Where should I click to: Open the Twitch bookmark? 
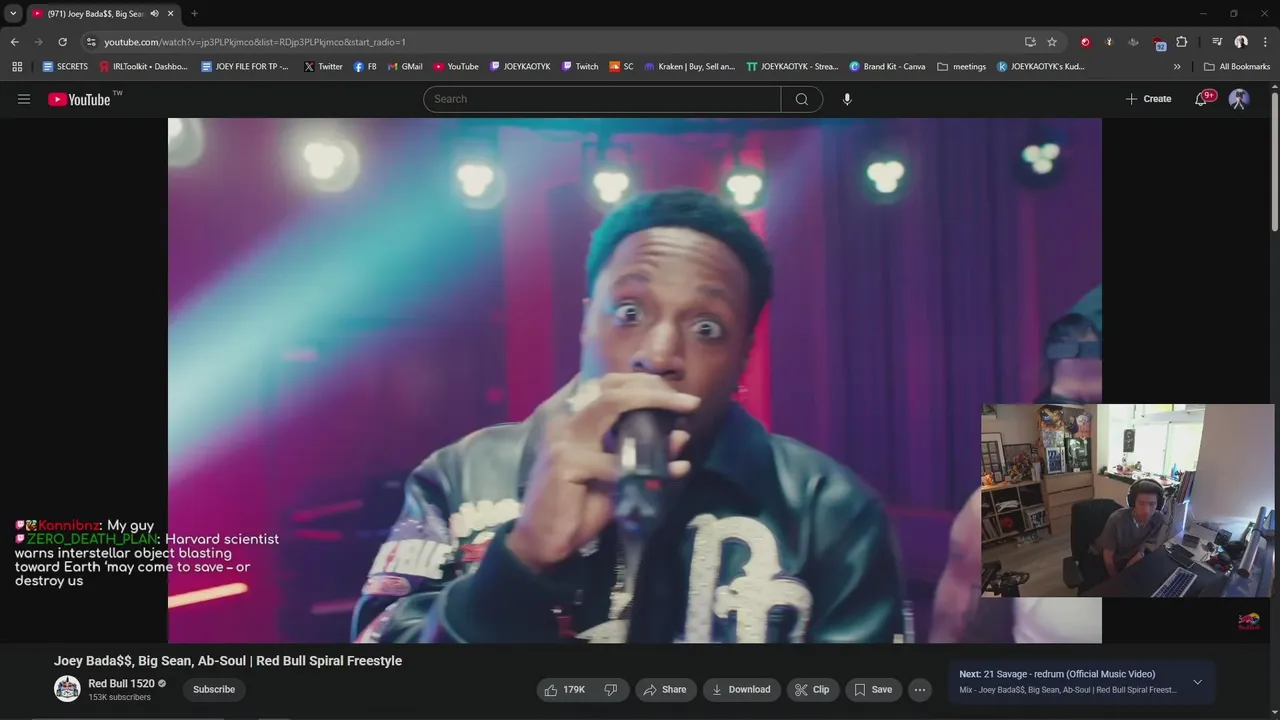[580, 67]
